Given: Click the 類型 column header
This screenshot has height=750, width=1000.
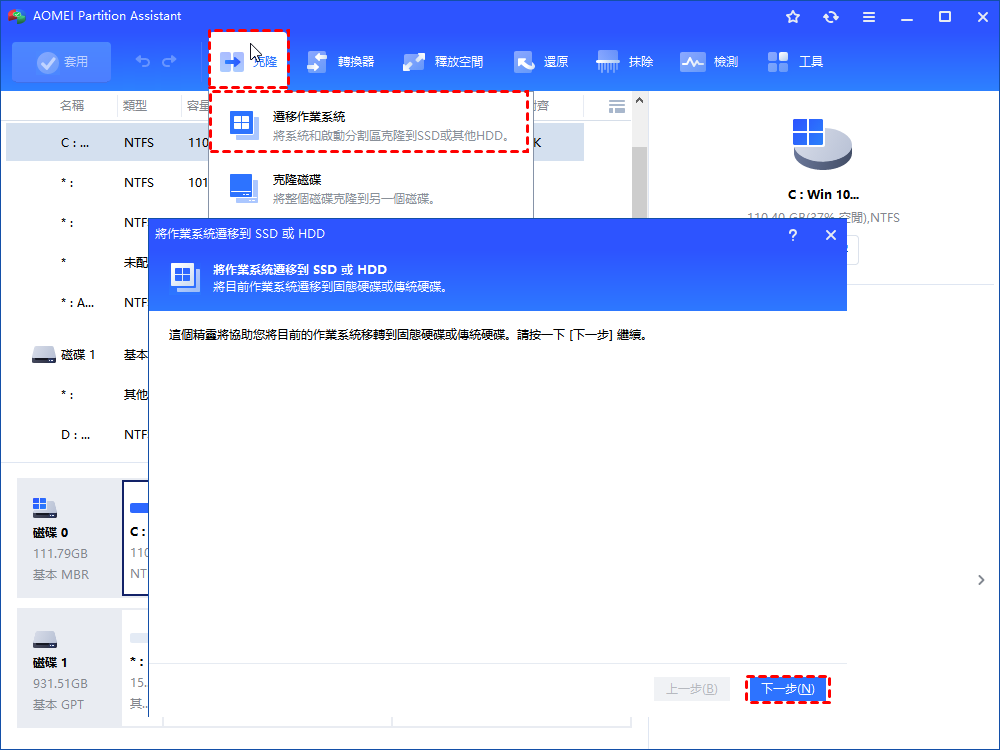Looking at the screenshot, I should [x=135, y=105].
